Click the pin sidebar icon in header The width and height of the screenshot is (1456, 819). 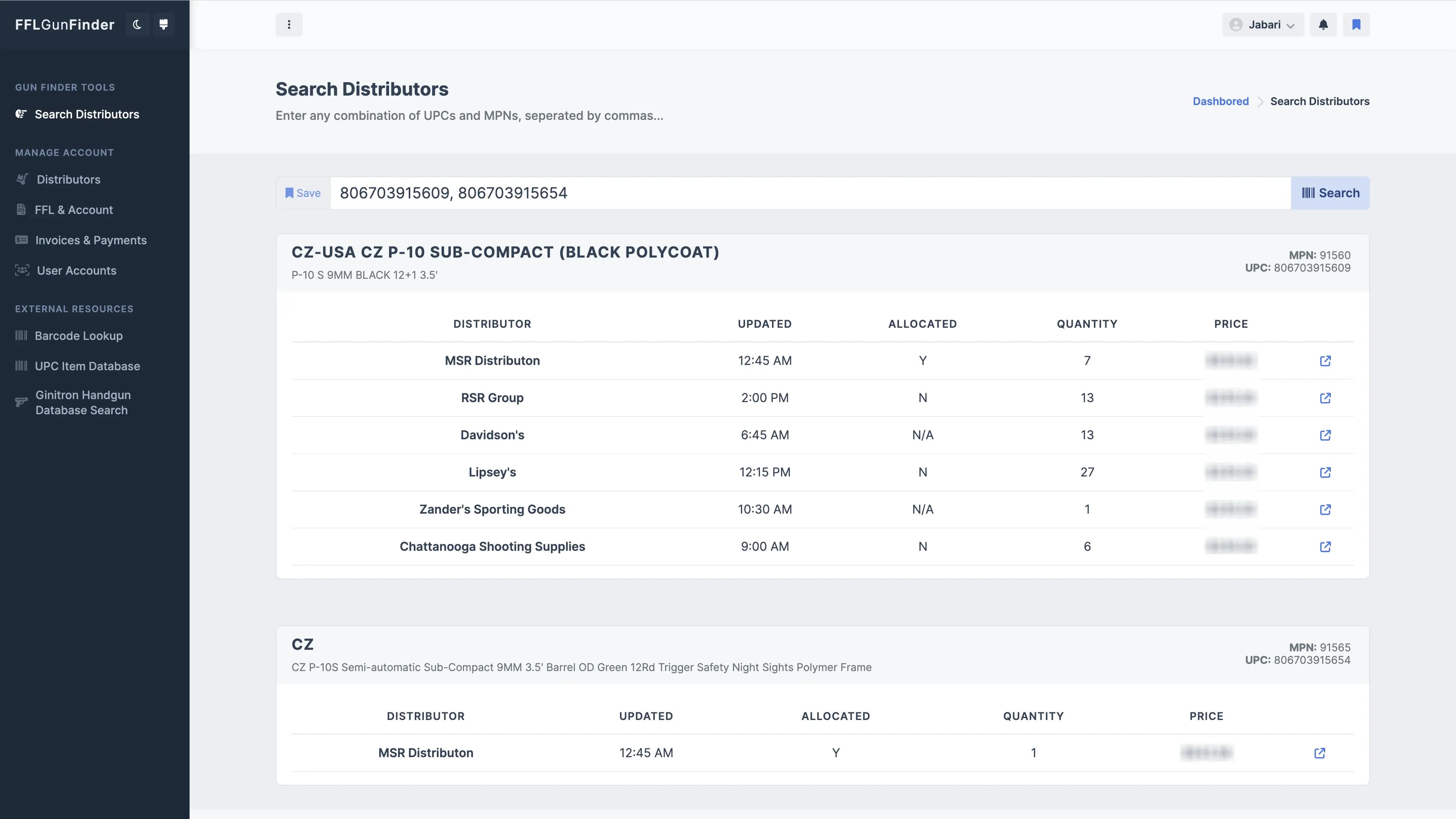click(163, 24)
